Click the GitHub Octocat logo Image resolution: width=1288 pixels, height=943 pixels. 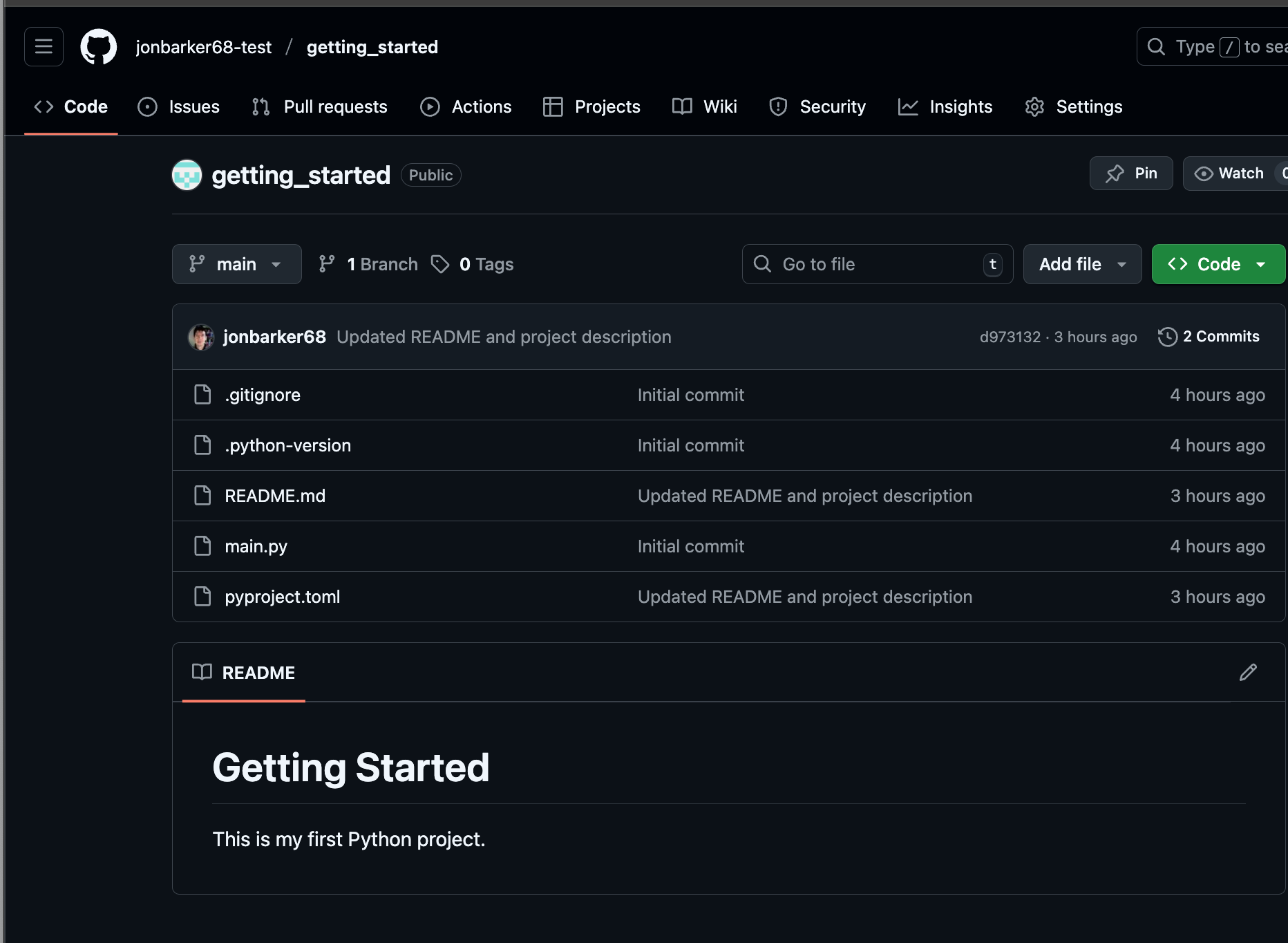(99, 47)
